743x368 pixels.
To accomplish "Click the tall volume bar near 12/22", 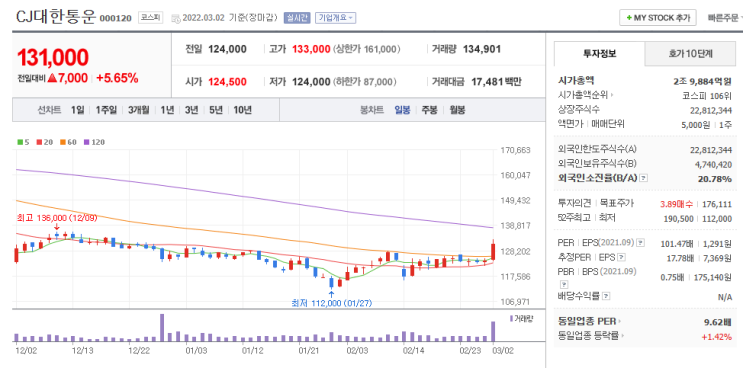I will [162, 328].
